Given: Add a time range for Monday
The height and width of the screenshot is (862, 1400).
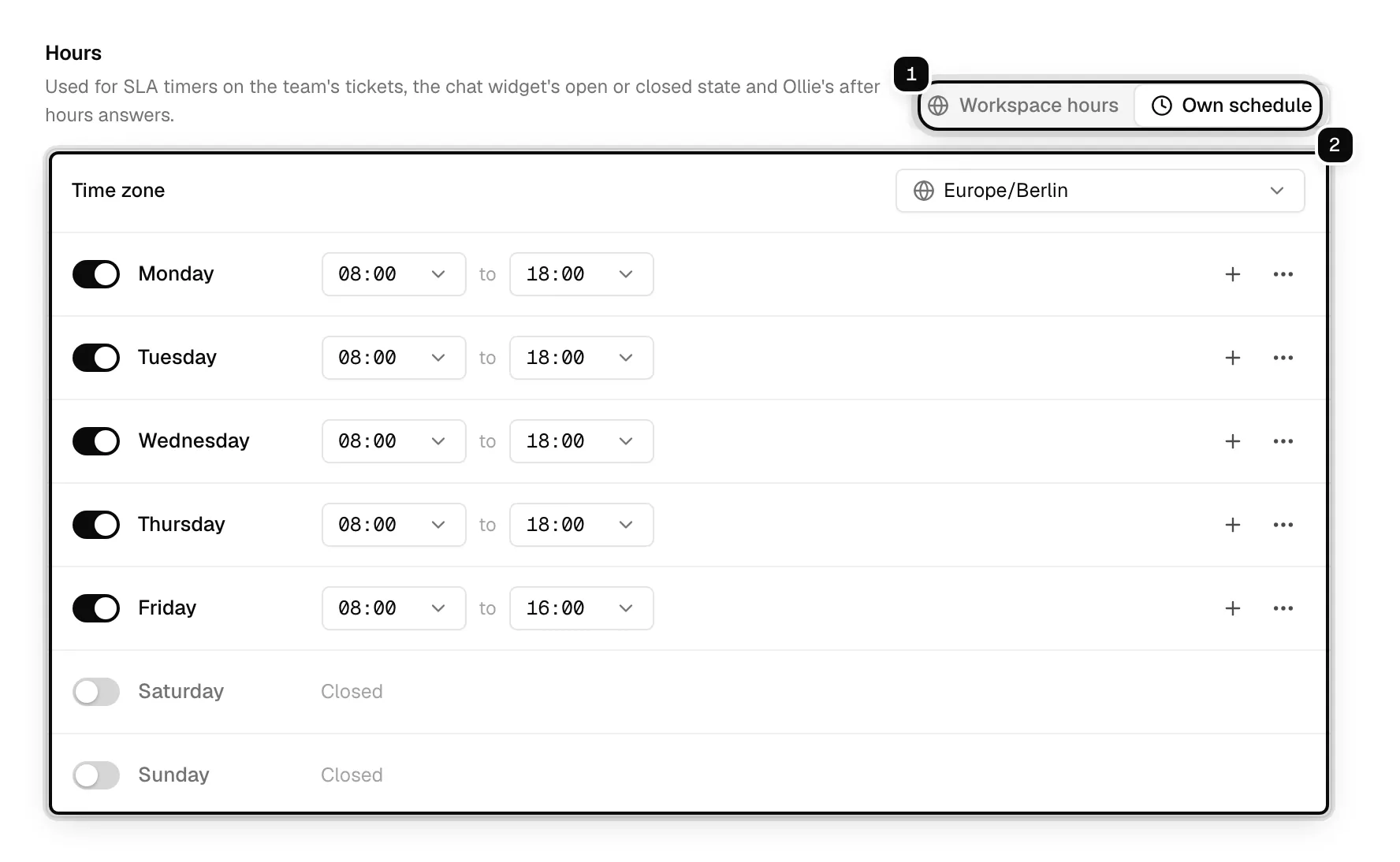Looking at the screenshot, I should [x=1233, y=274].
